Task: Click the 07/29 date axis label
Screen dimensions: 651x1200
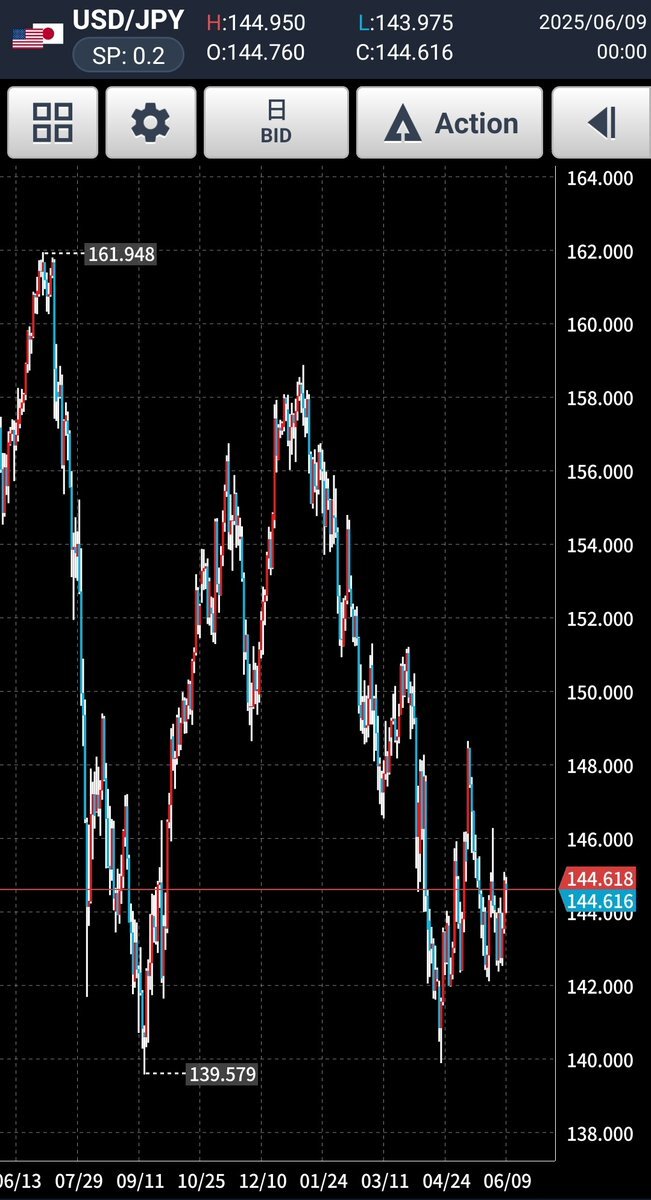Action: (x=77, y=1179)
